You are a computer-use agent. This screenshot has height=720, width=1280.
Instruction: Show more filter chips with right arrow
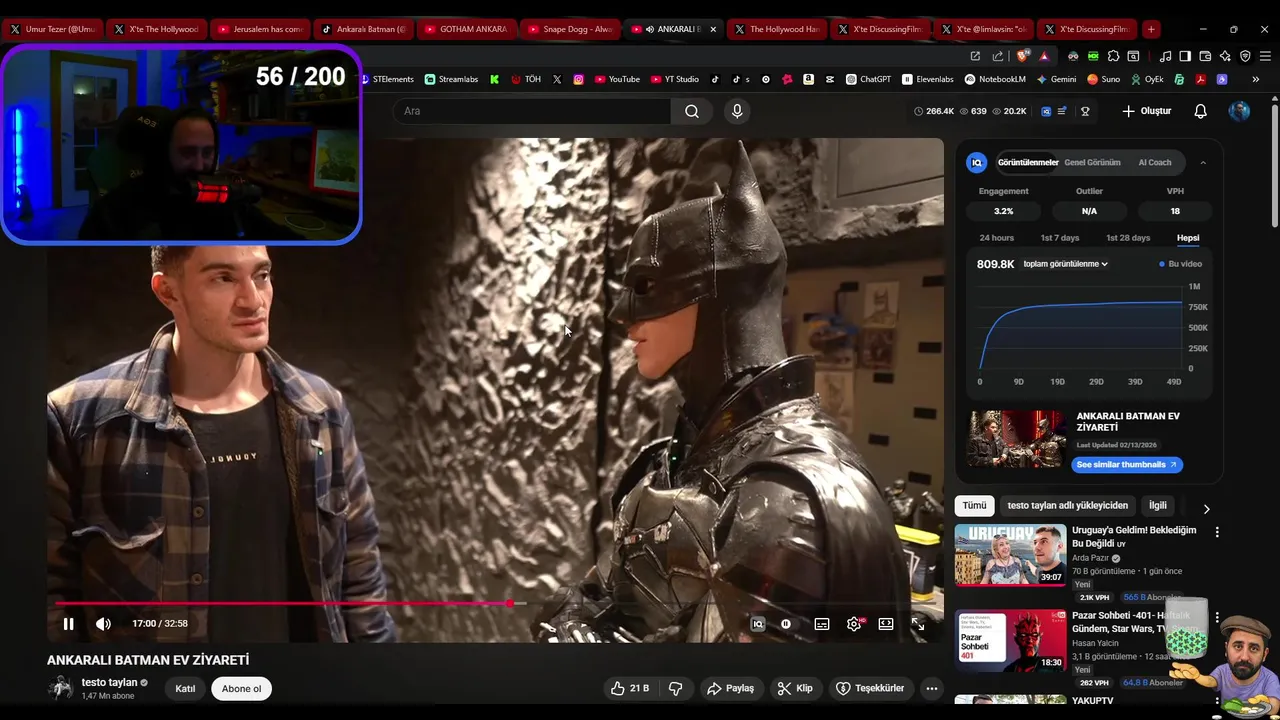point(1206,508)
